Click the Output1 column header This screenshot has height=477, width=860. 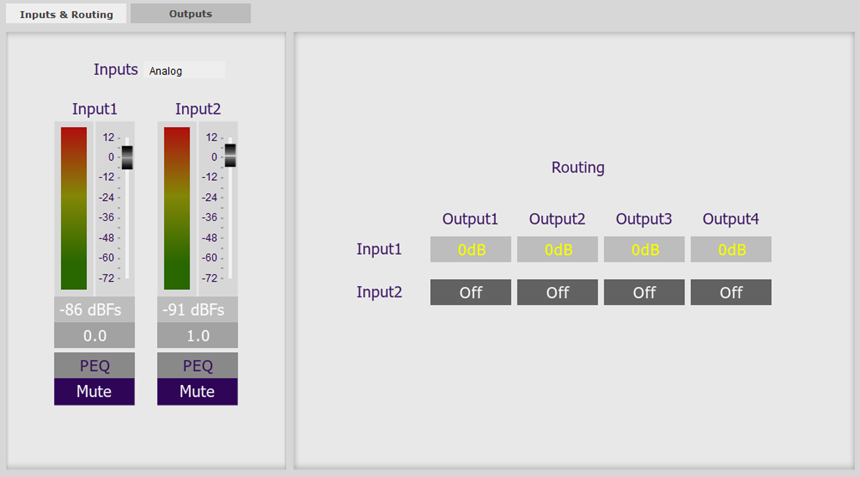coord(470,219)
